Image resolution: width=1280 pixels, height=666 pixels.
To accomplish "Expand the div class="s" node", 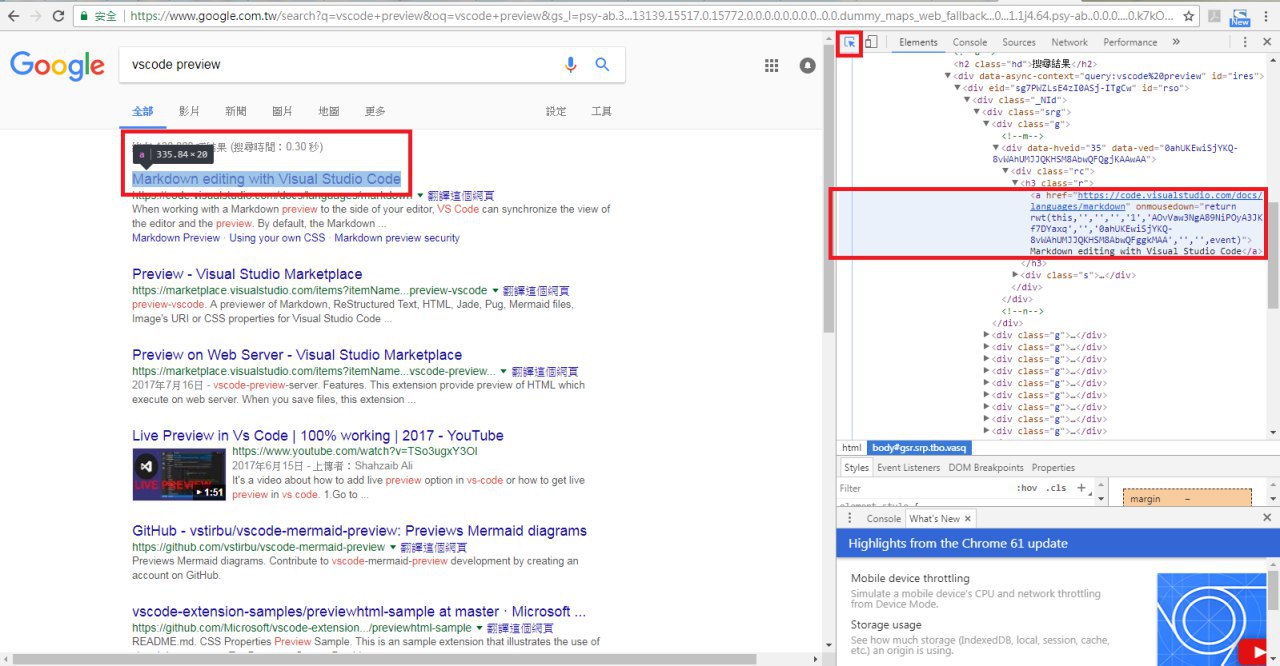I will click(1016, 275).
